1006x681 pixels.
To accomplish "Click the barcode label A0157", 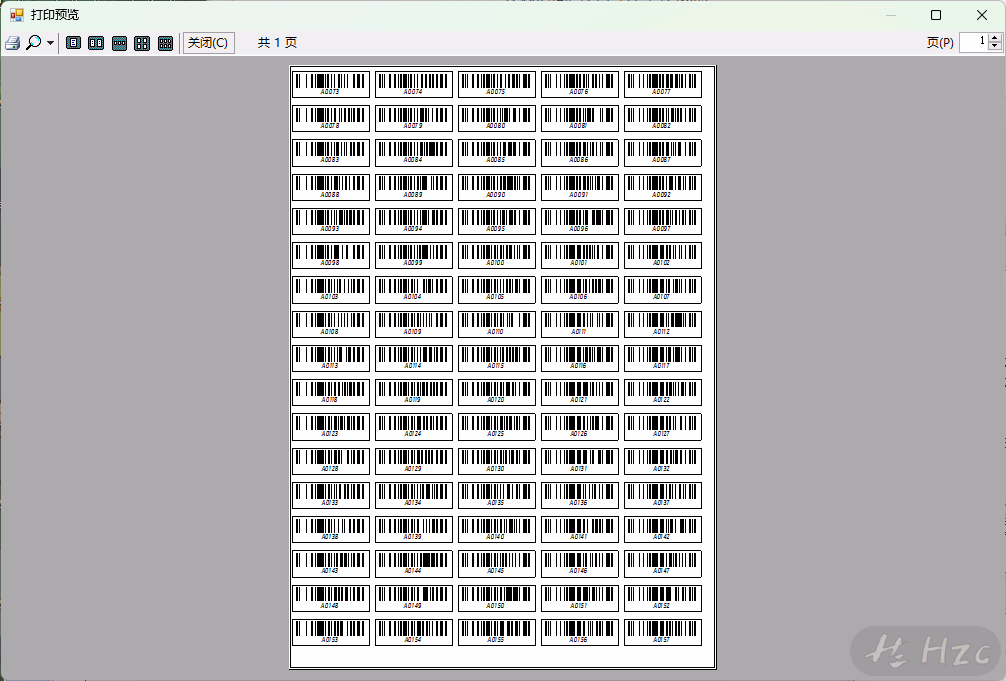I will pos(663,632).
